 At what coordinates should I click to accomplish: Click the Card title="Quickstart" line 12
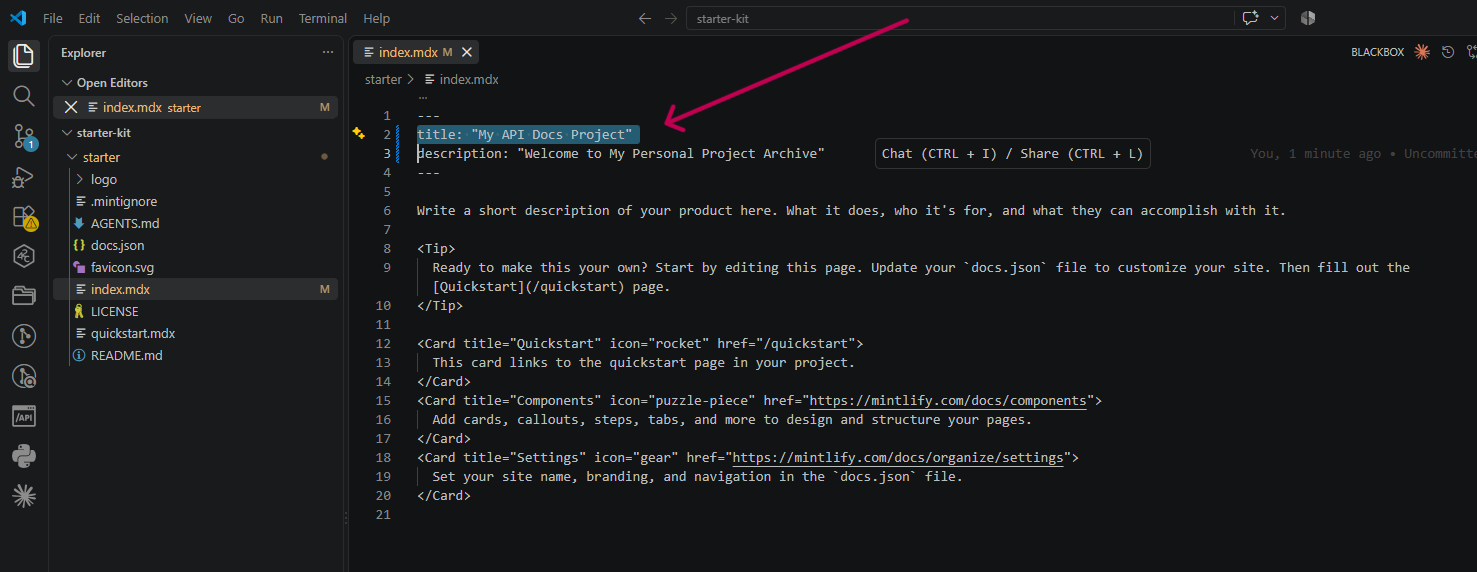pyautogui.click(x=640, y=343)
